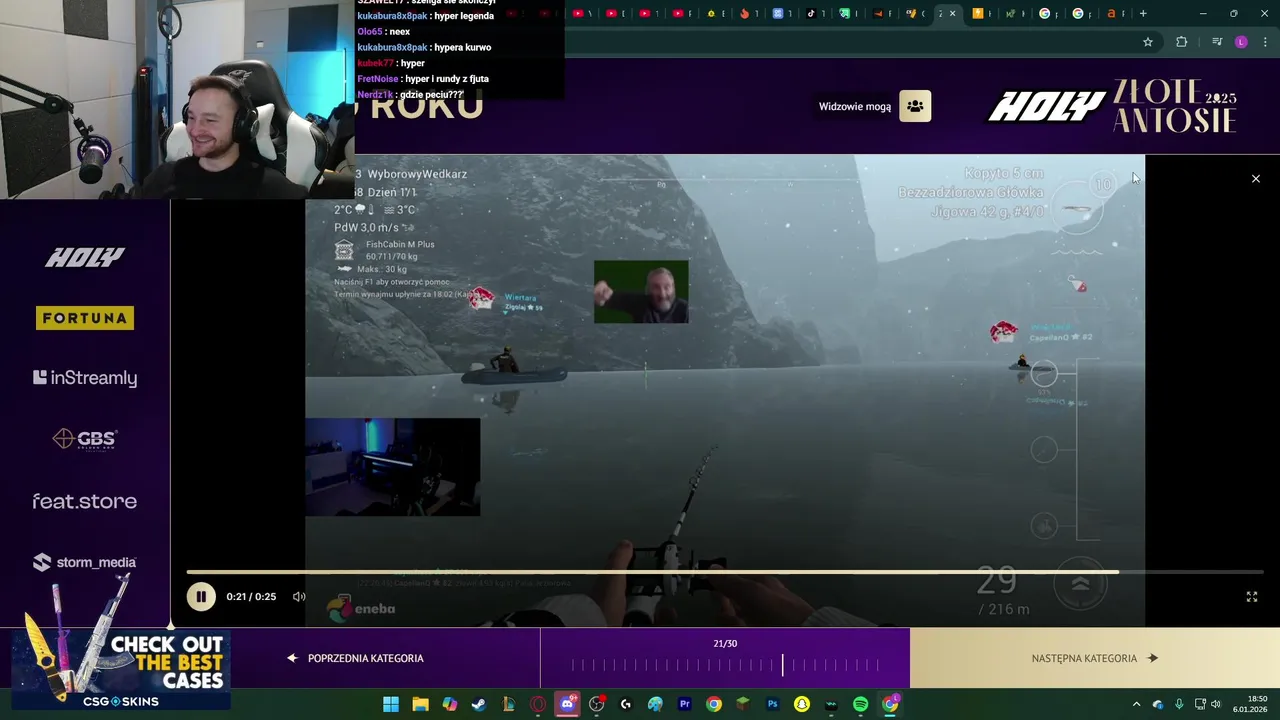Switch to the orange 'a' browser tab
Image resolution: width=1280 pixels, height=720 pixels.
pyautogui.click(x=1115, y=13)
